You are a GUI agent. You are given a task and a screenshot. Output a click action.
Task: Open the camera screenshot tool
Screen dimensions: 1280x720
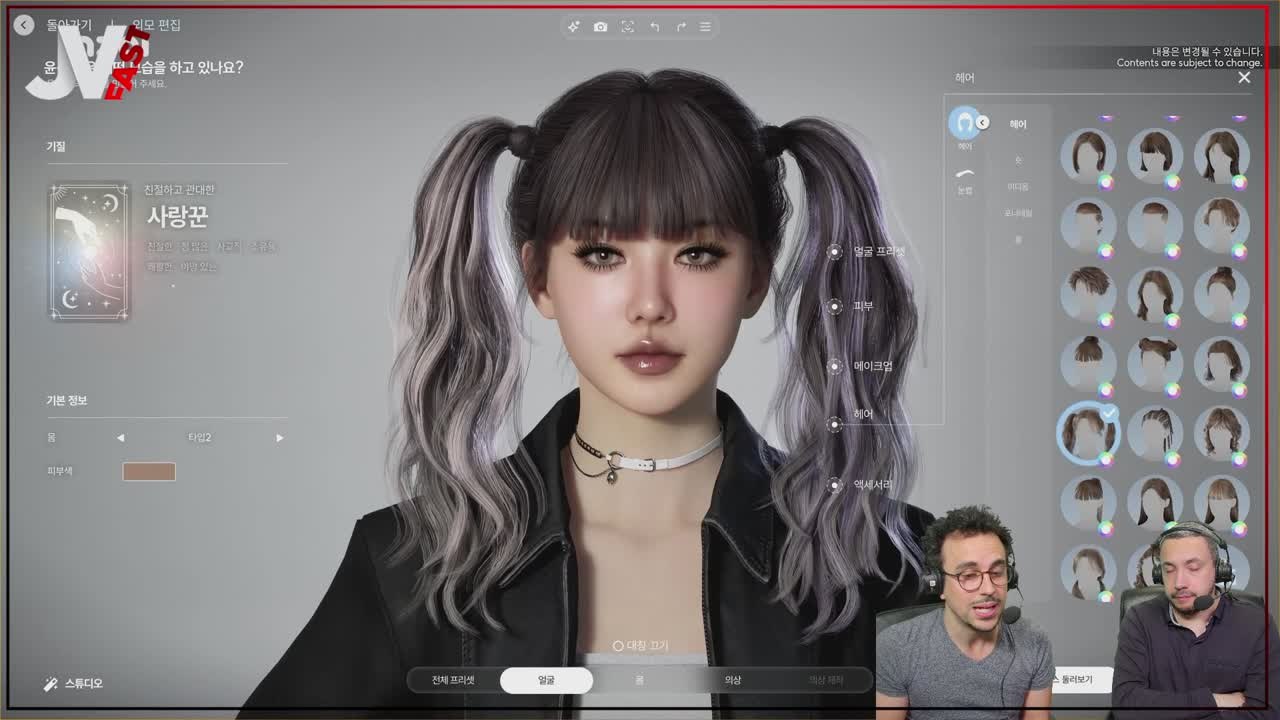[600, 27]
